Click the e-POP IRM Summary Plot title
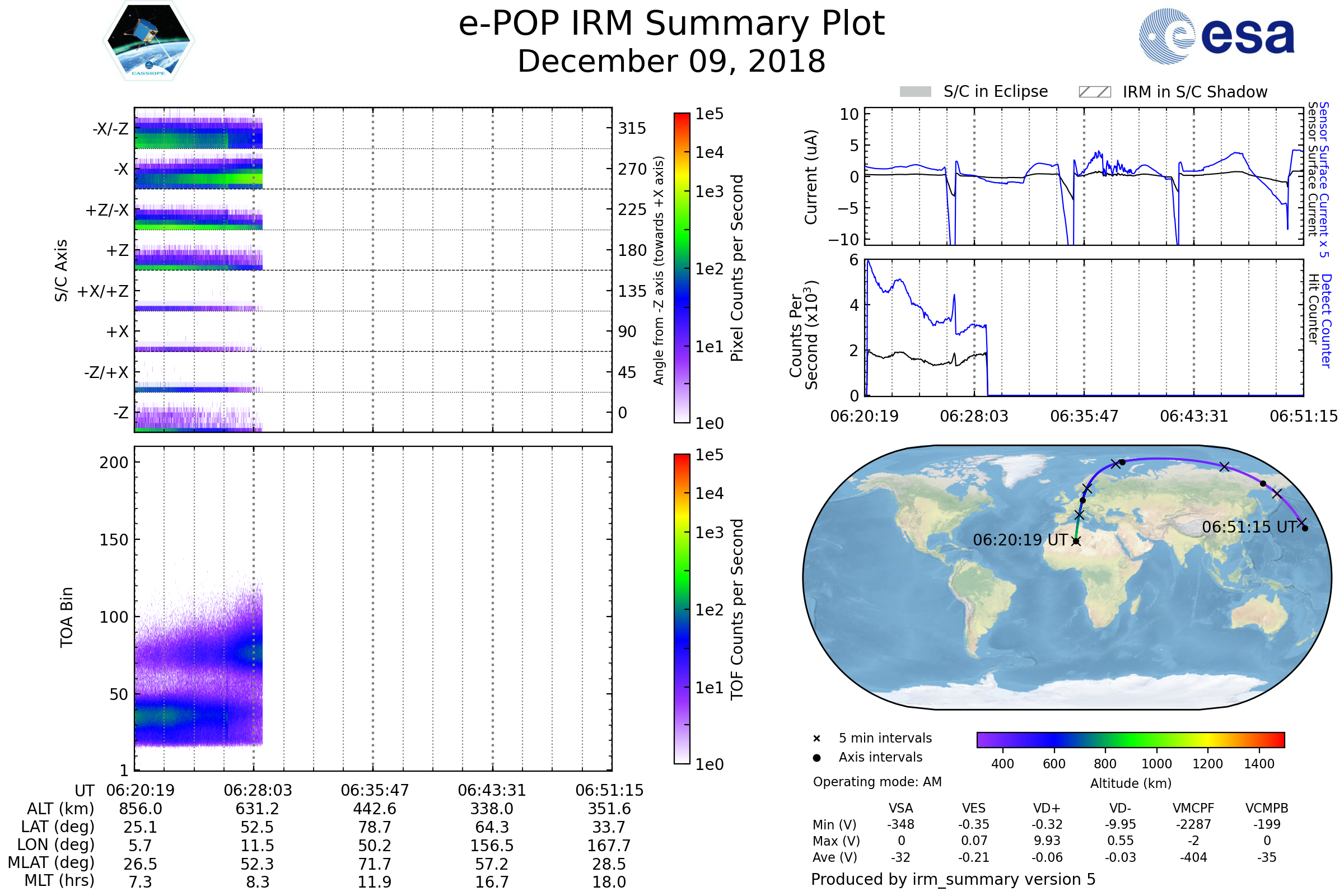 click(x=671, y=24)
